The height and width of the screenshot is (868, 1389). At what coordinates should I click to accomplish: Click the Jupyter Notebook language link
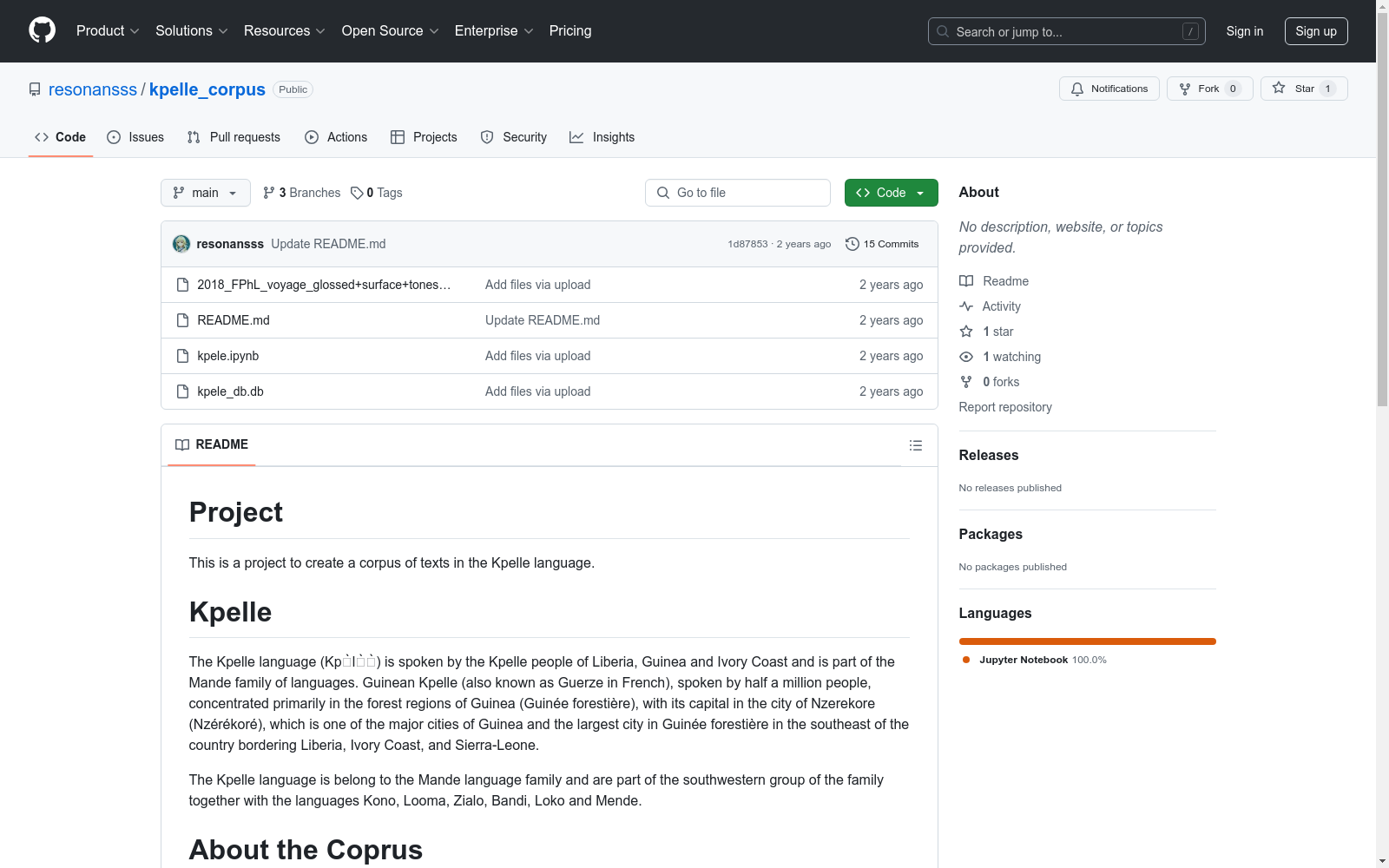pyautogui.click(x=1043, y=660)
